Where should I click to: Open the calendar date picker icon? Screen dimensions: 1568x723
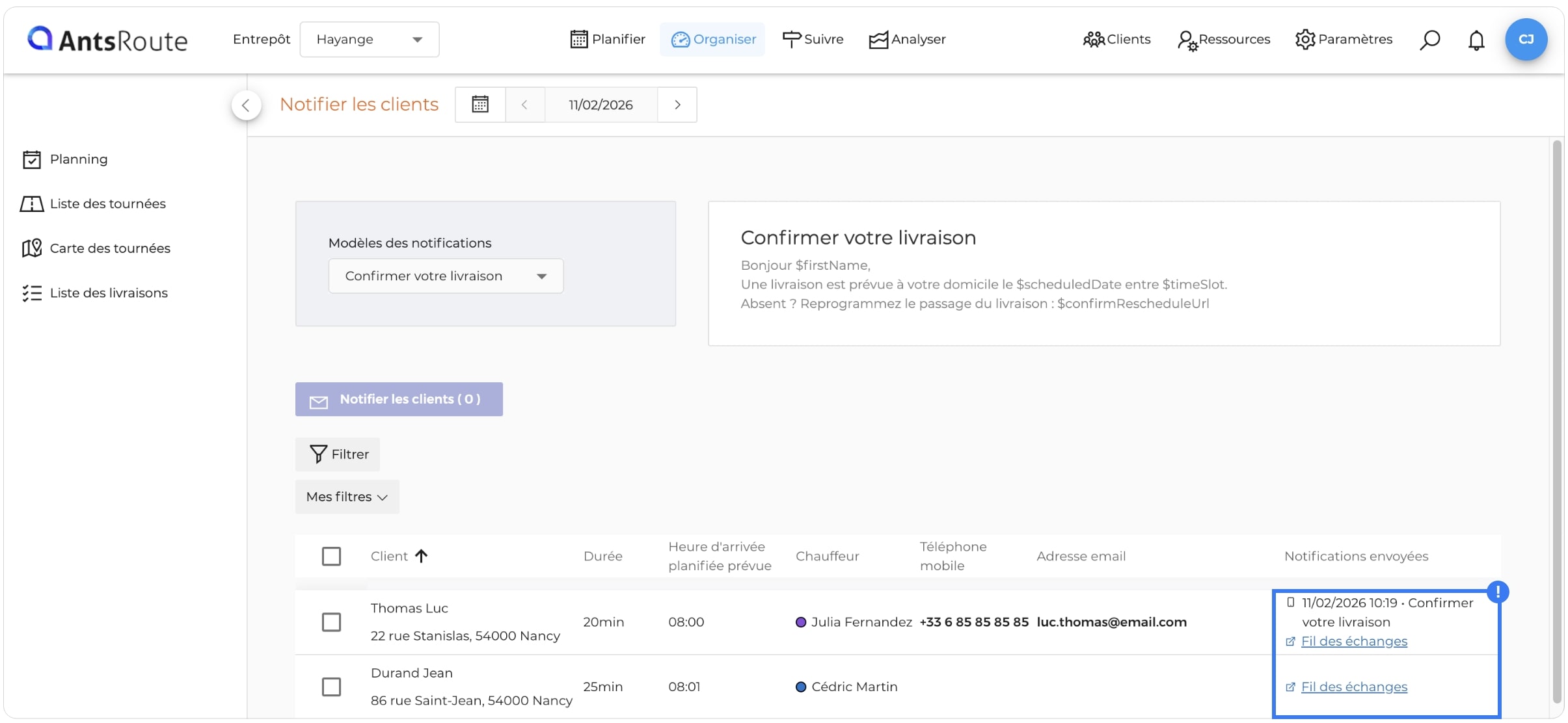point(480,104)
